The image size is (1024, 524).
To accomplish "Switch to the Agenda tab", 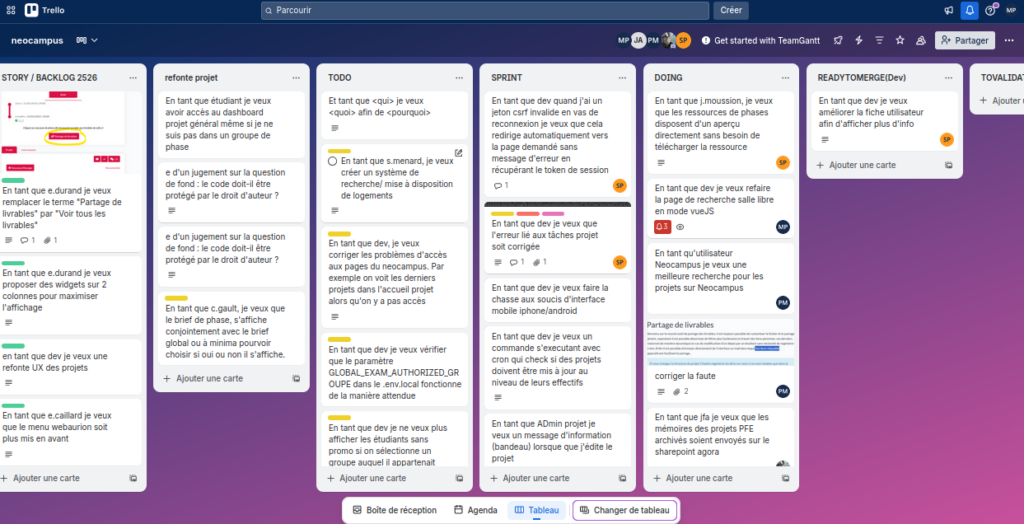I will pos(475,510).
